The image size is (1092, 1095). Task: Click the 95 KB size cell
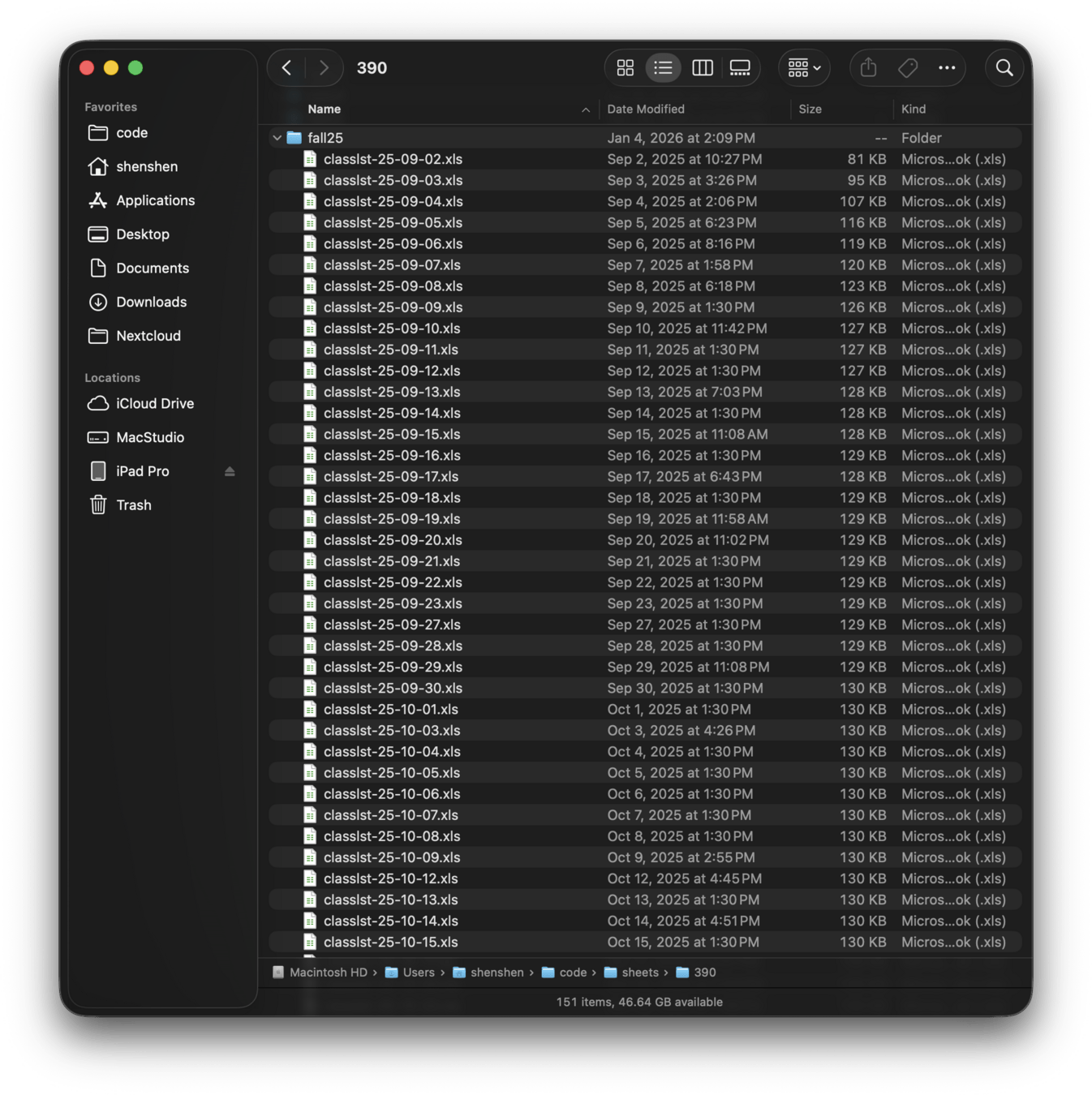click(x=866, y=180)
